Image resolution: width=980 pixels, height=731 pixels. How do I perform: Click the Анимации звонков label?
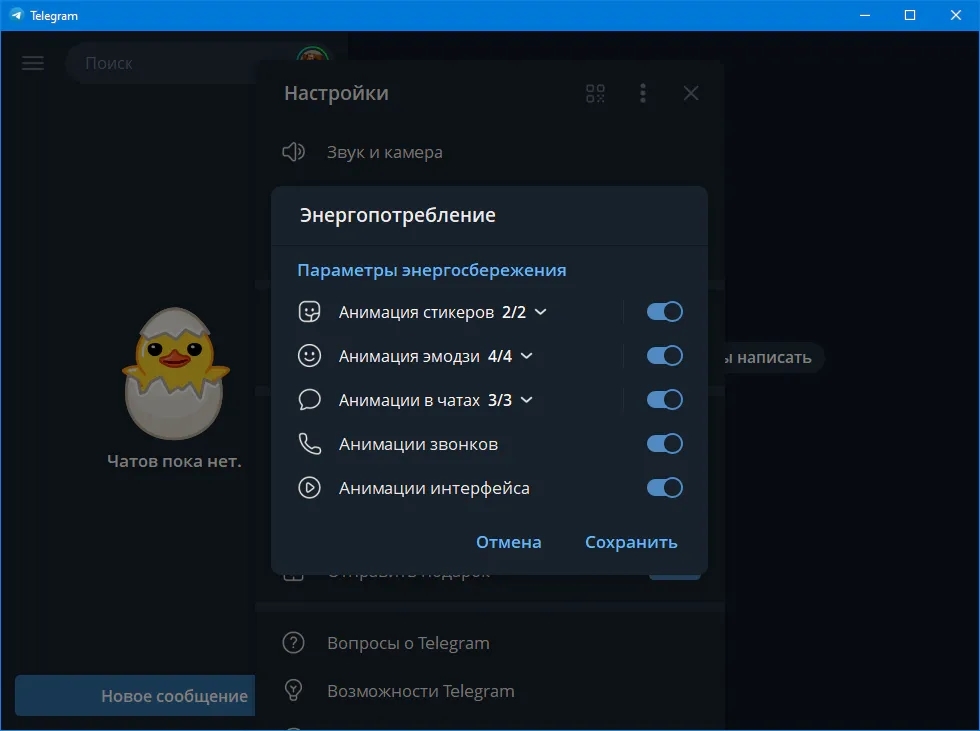(418, 444)
